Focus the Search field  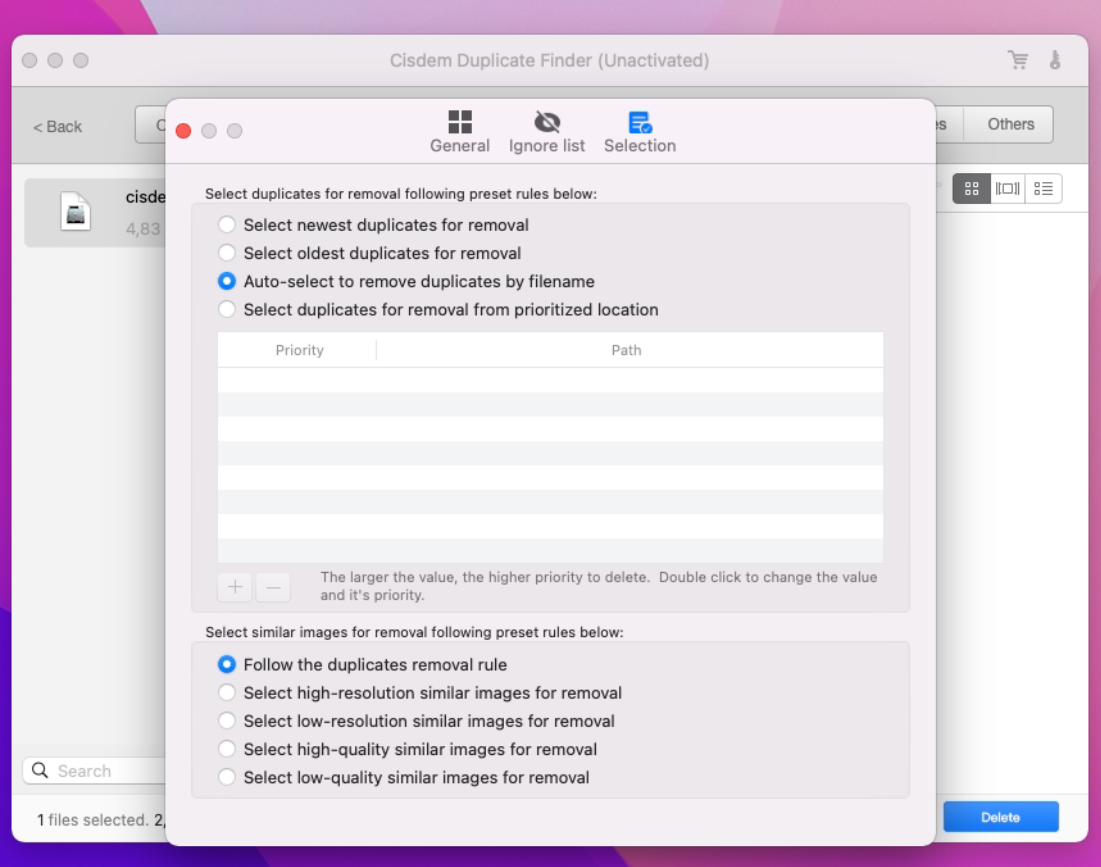point(95,771)
